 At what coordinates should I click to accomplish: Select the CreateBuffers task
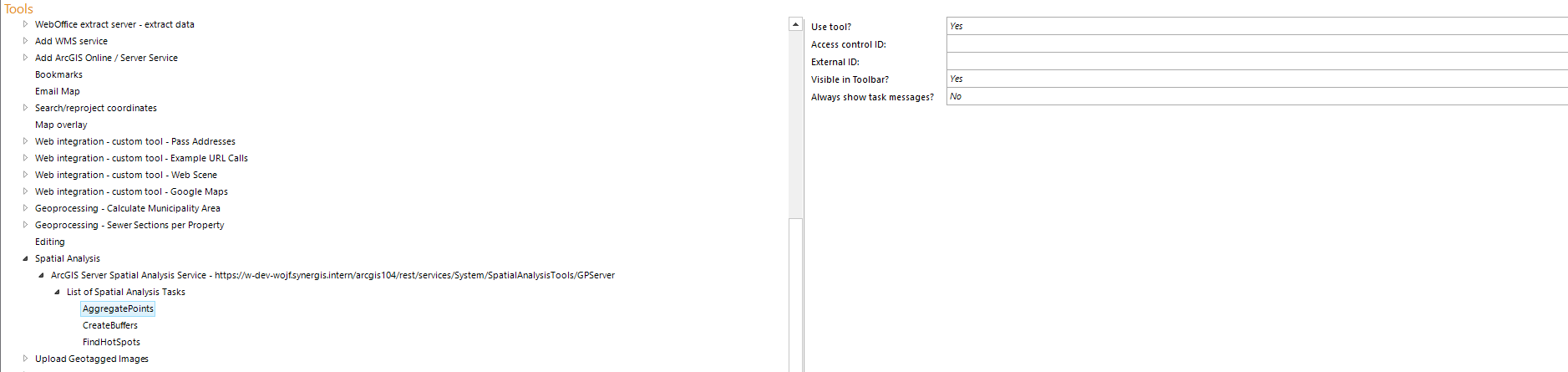[110, 325]
